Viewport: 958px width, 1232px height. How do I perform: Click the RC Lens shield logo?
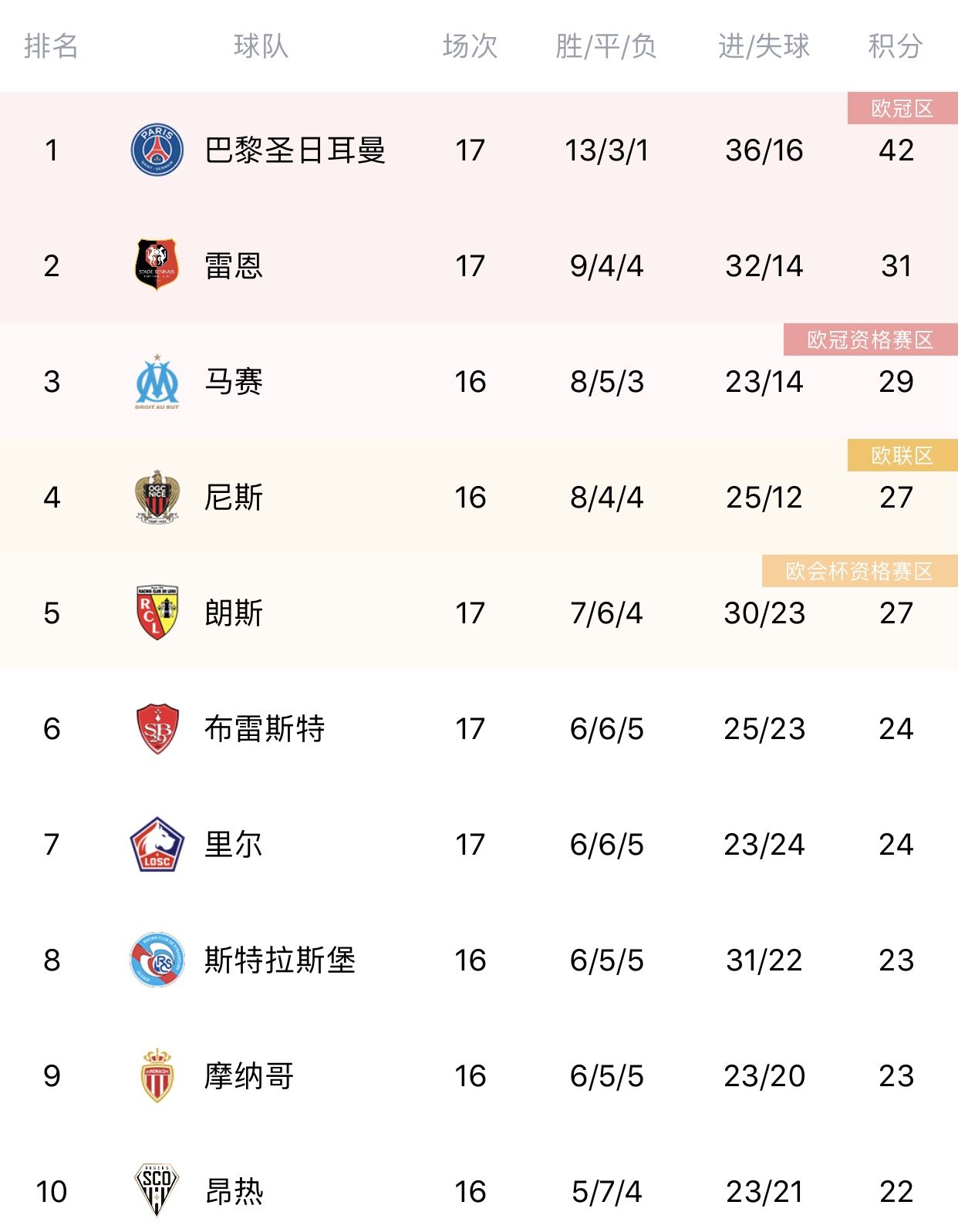coord(157,613)
